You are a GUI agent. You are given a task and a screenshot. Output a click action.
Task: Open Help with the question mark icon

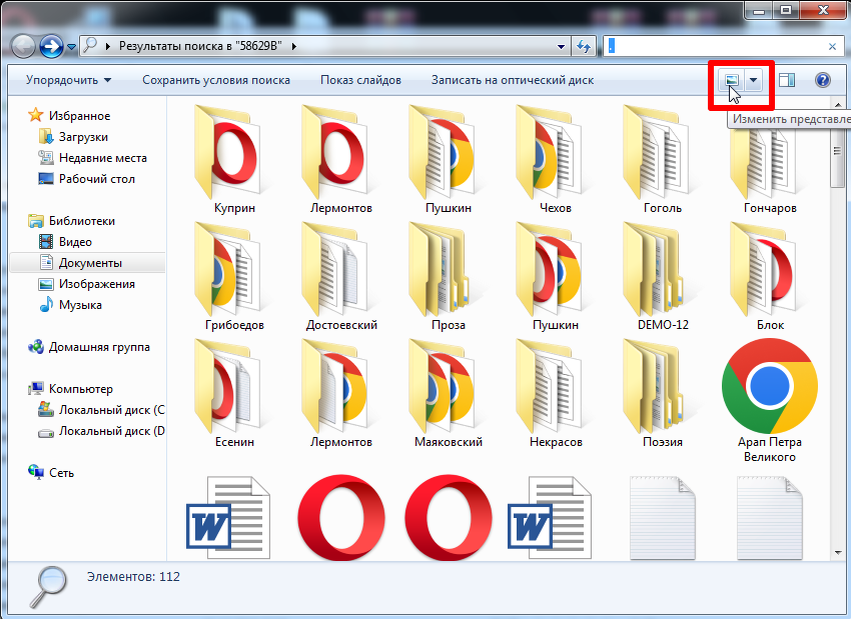tap(823, 80)
